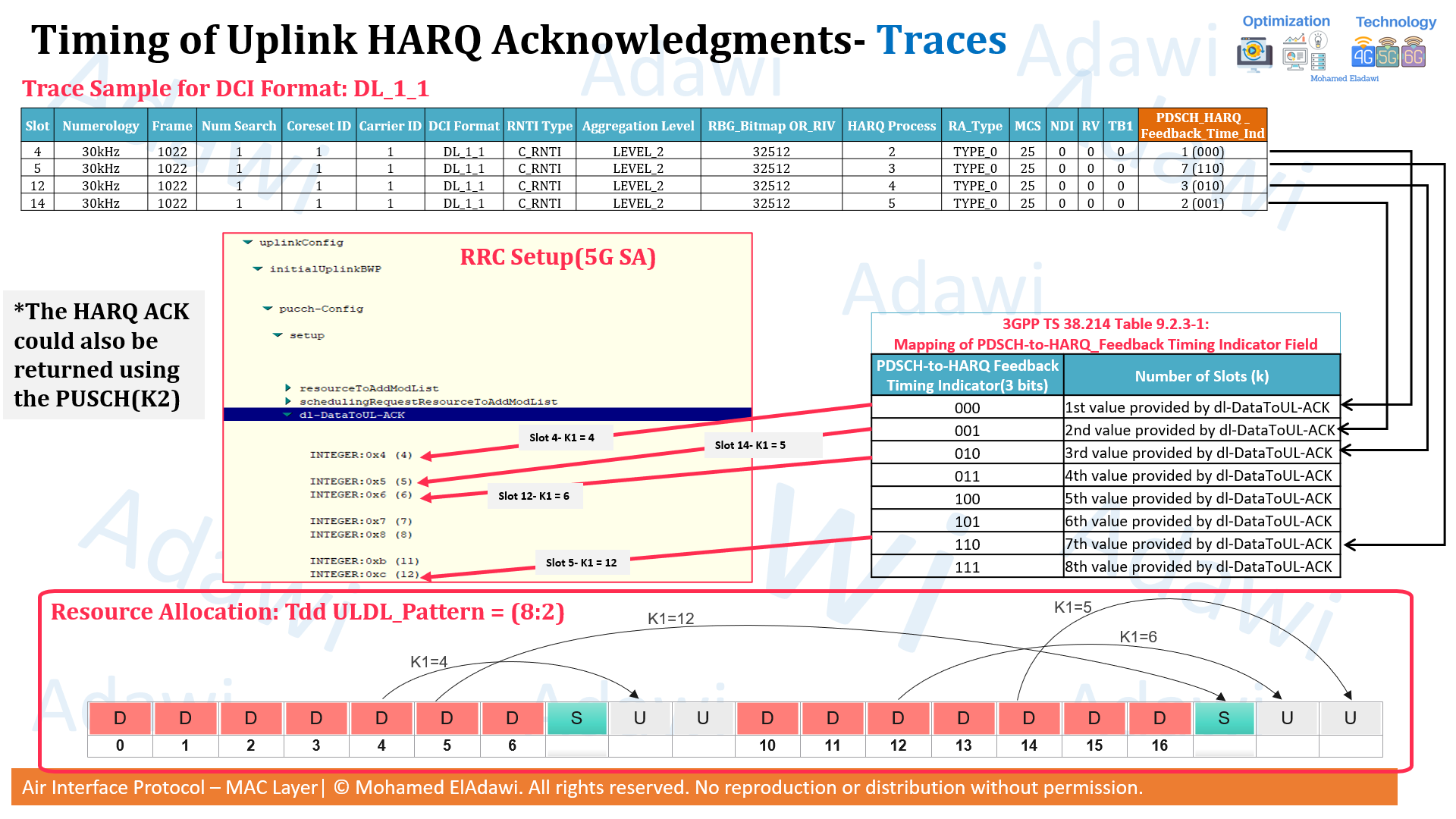Click the server rack icon
The height and width of the screenshot is (819, 1456).
[x=1318, y=61]
